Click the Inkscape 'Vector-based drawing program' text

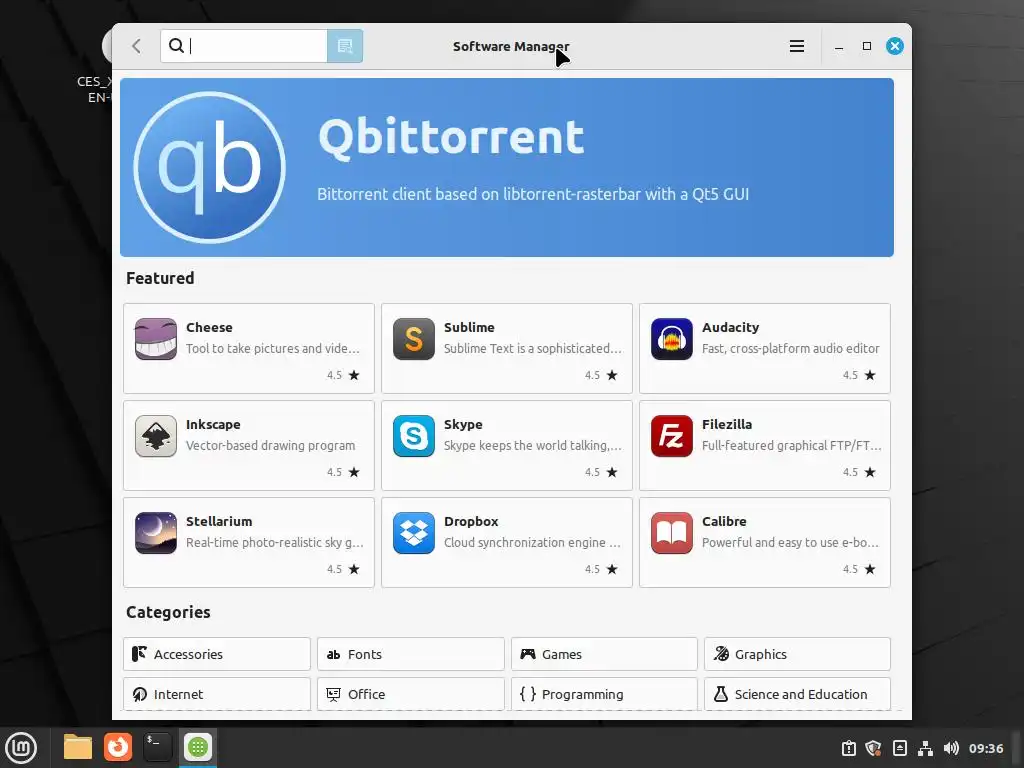(x=270, y=445)
